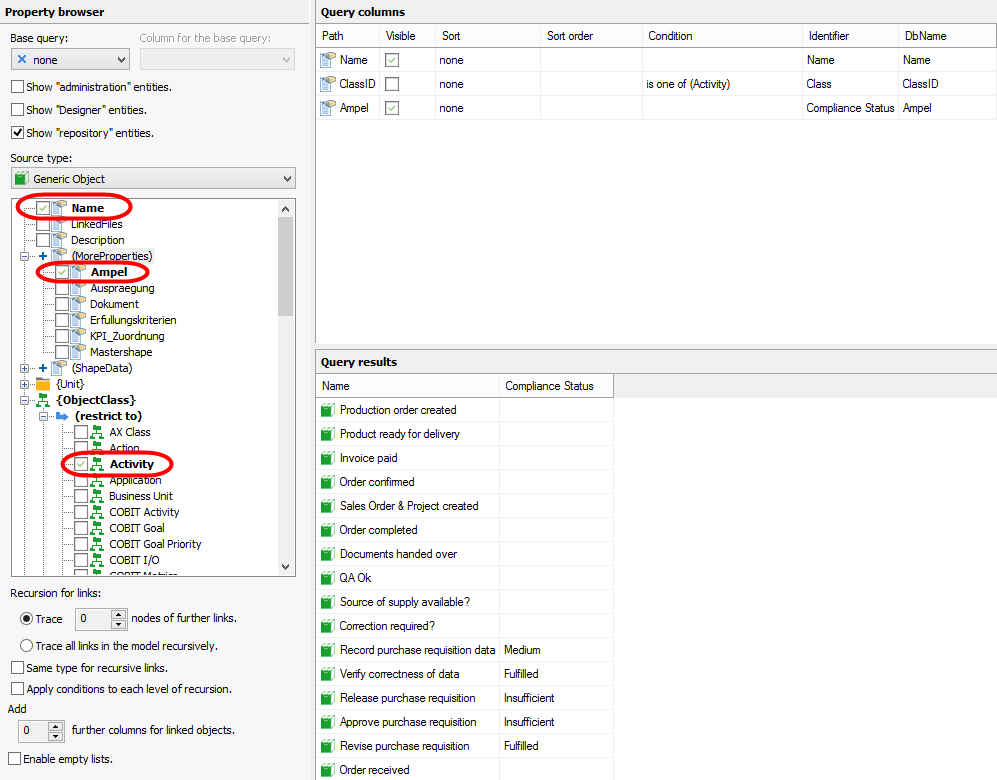
Task: Click the Sort order column header
Action: click(591, 36)
